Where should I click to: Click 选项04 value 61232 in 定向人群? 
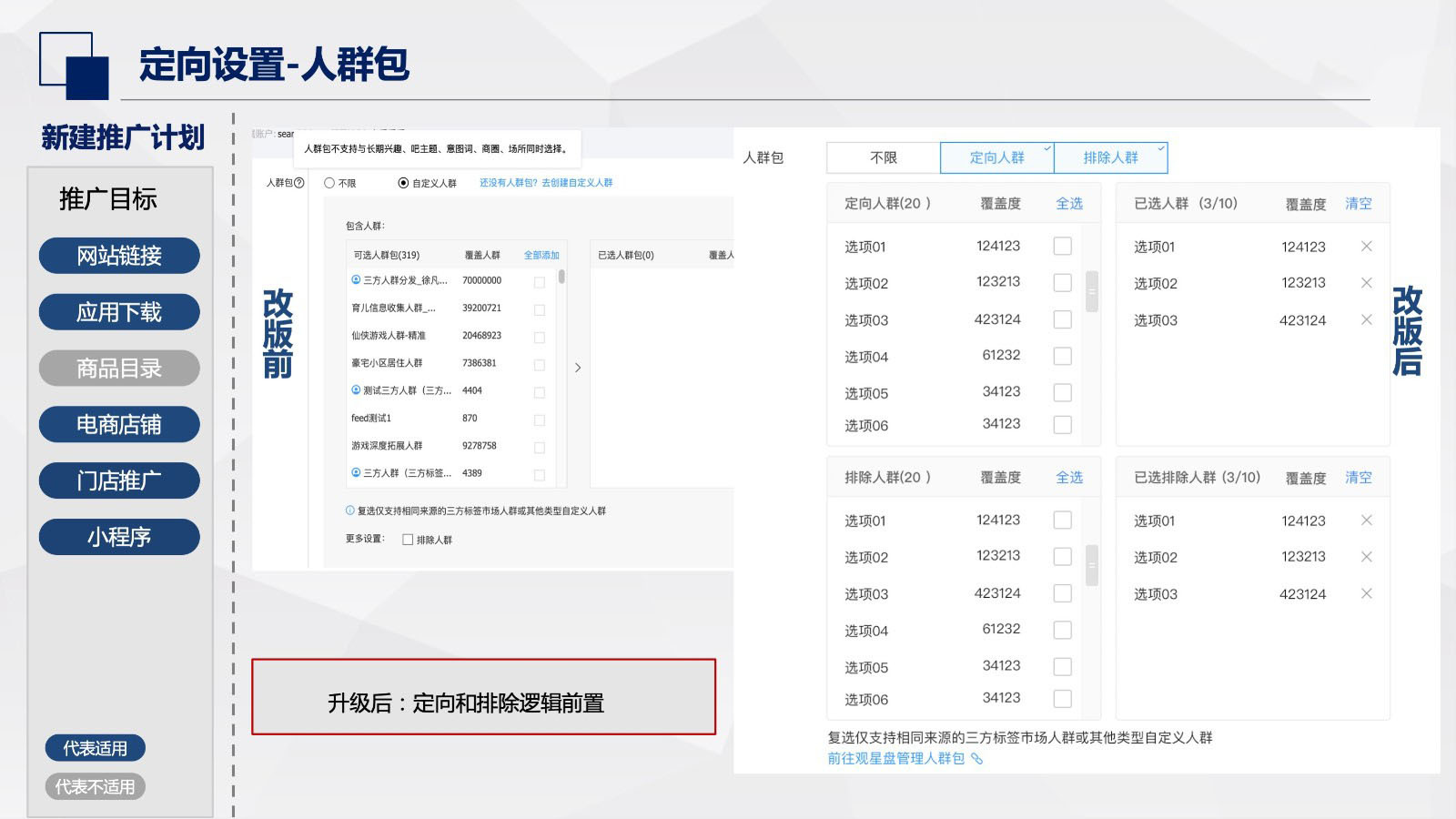[x=1001, y=355]
